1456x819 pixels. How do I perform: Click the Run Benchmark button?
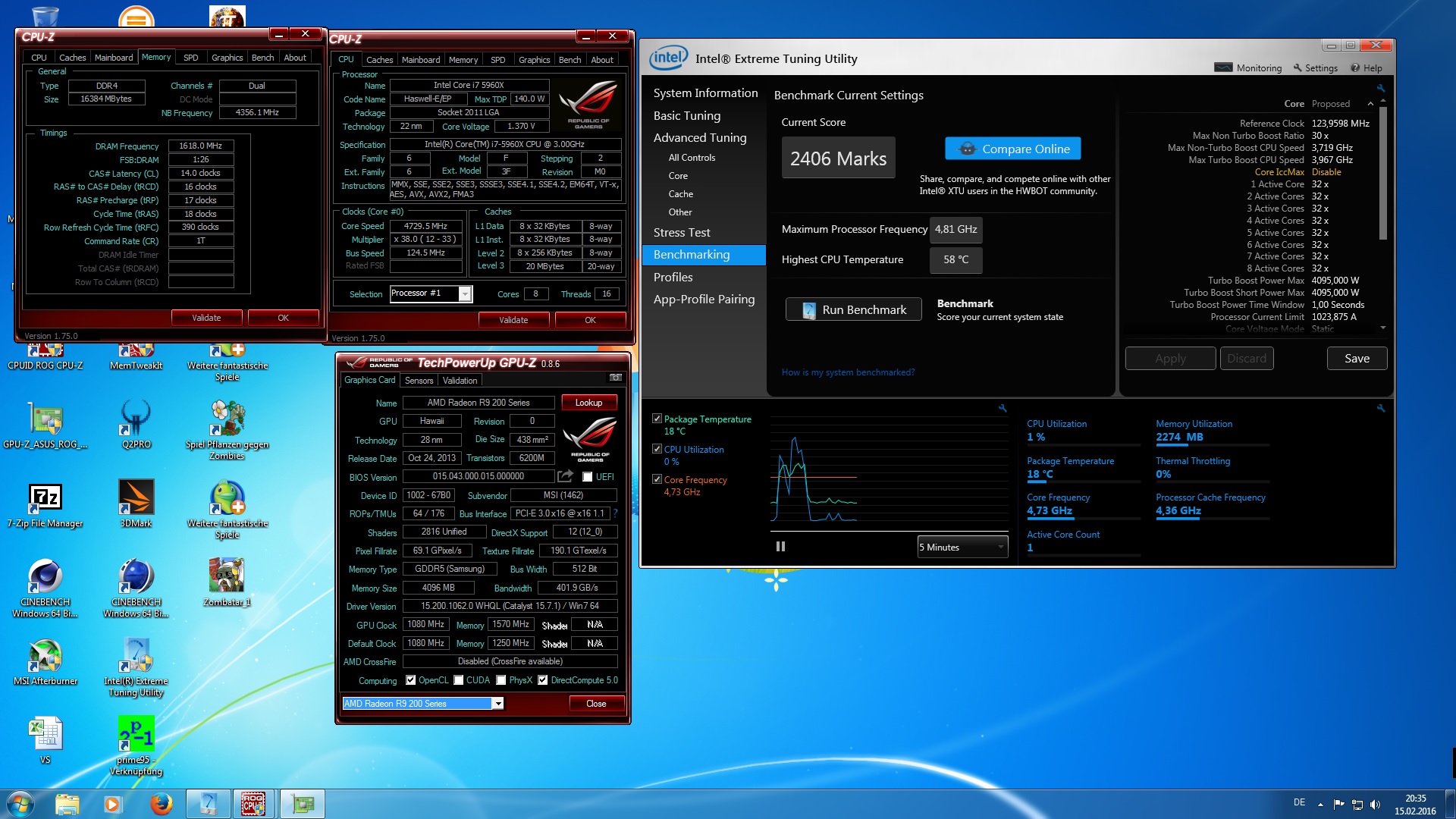tap(853, 309)
